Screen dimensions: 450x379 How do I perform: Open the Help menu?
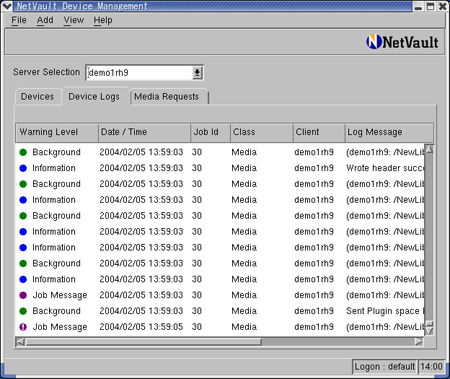click(103, 20)
